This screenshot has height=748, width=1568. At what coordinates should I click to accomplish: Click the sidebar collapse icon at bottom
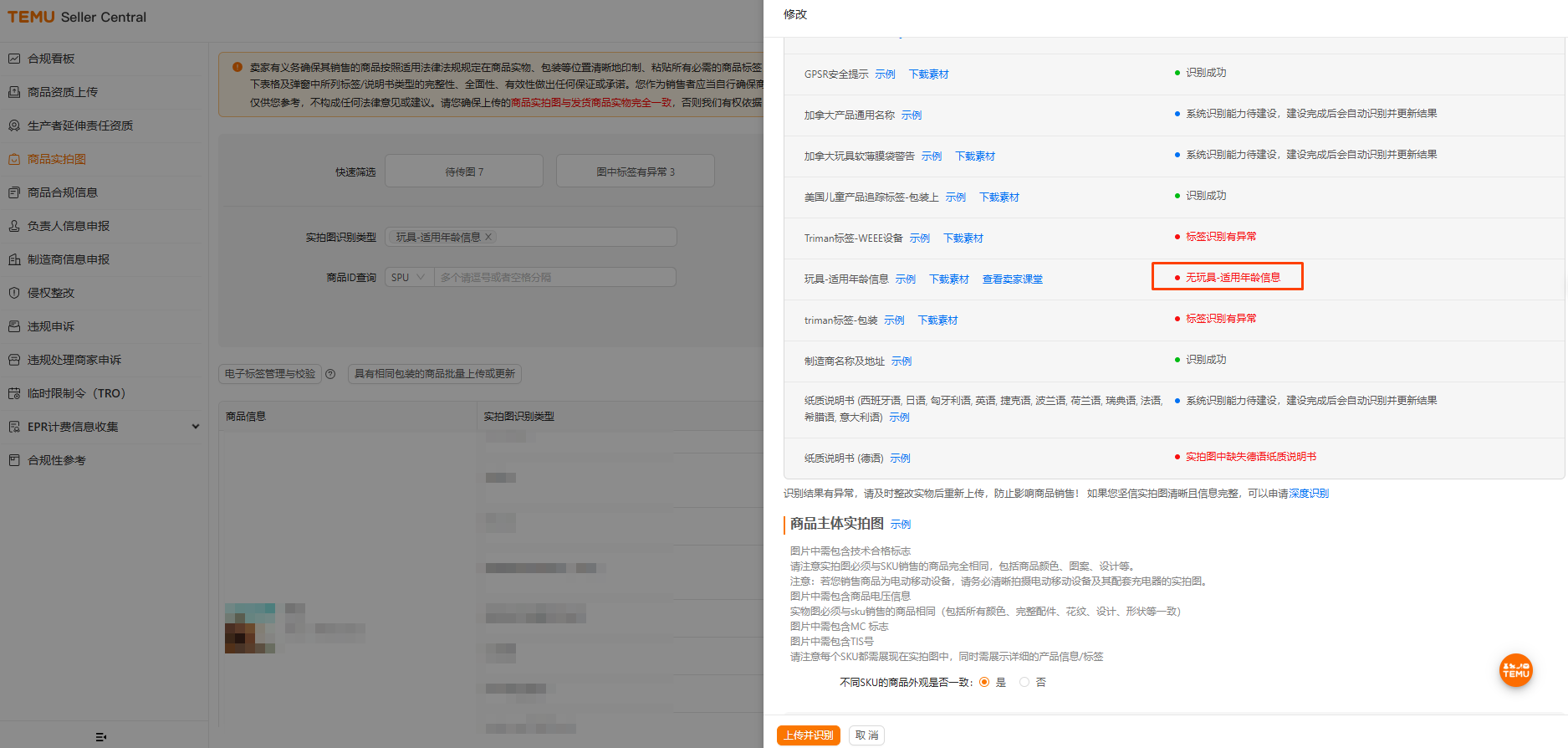coord(101,737)
